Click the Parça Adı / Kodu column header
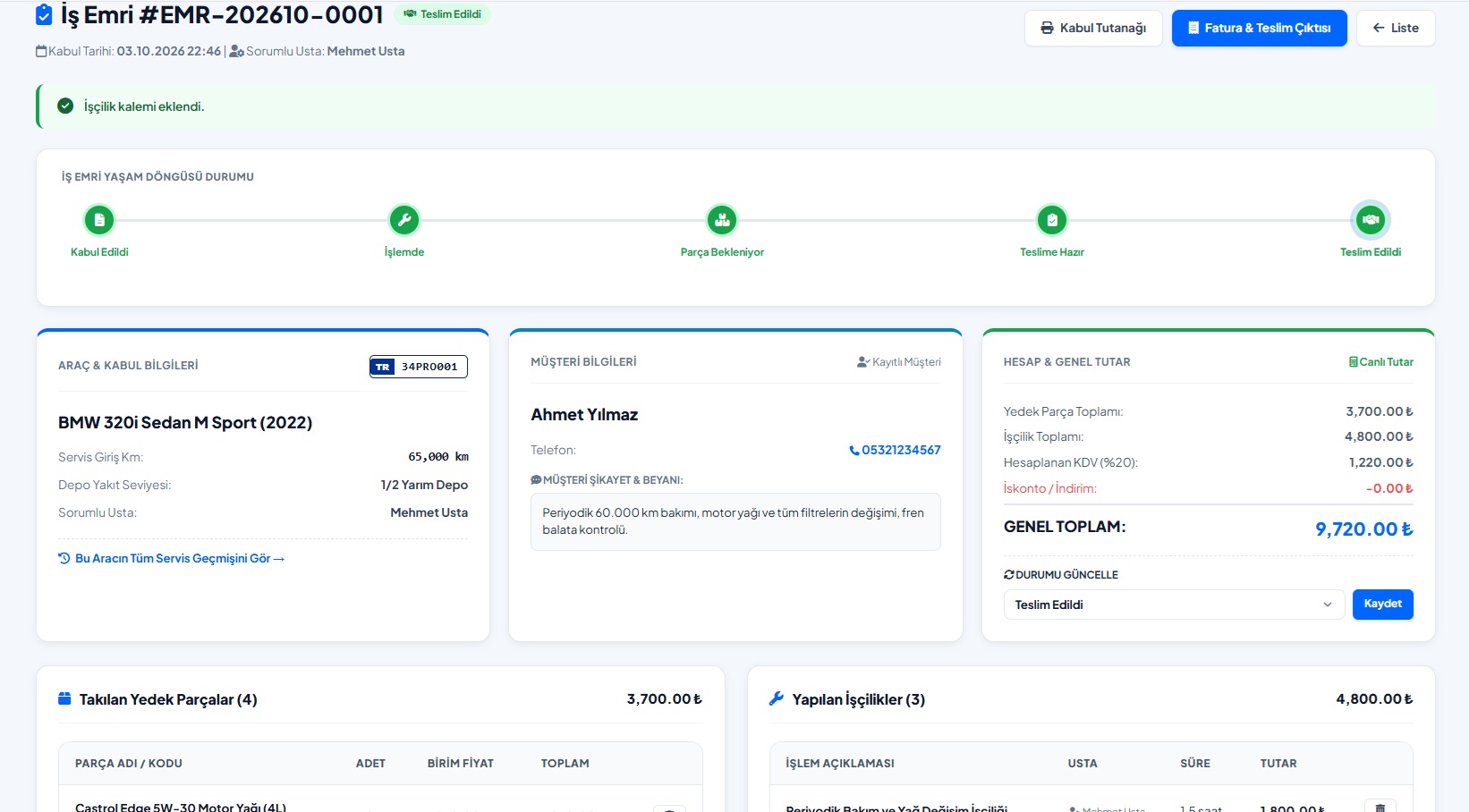This screenshot has height=812, width=1469. (x=129, y=763)
